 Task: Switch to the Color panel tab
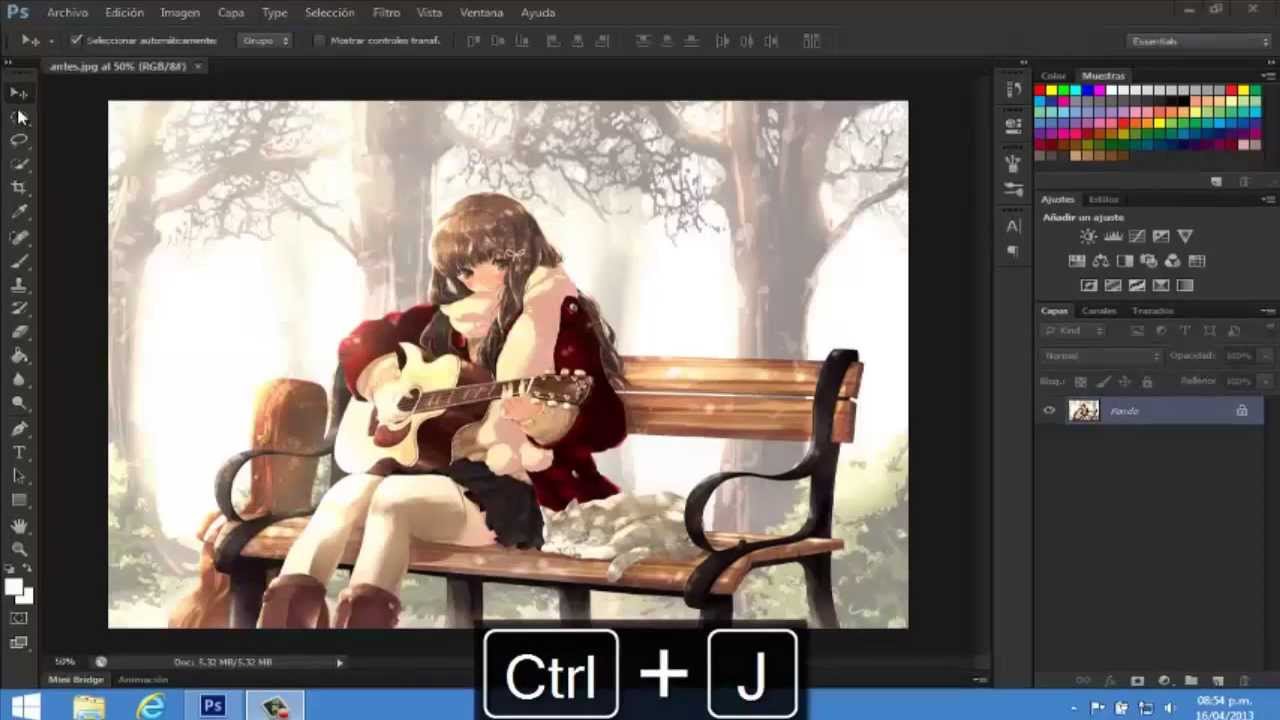pos(1053,76)
